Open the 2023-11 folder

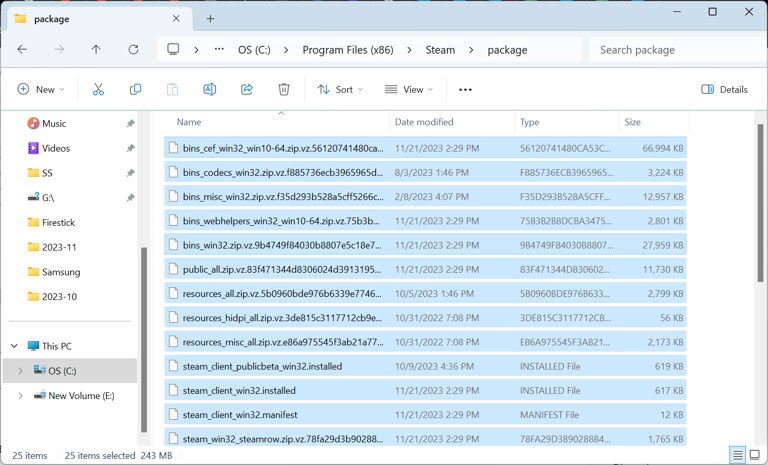tap(59, 247)
